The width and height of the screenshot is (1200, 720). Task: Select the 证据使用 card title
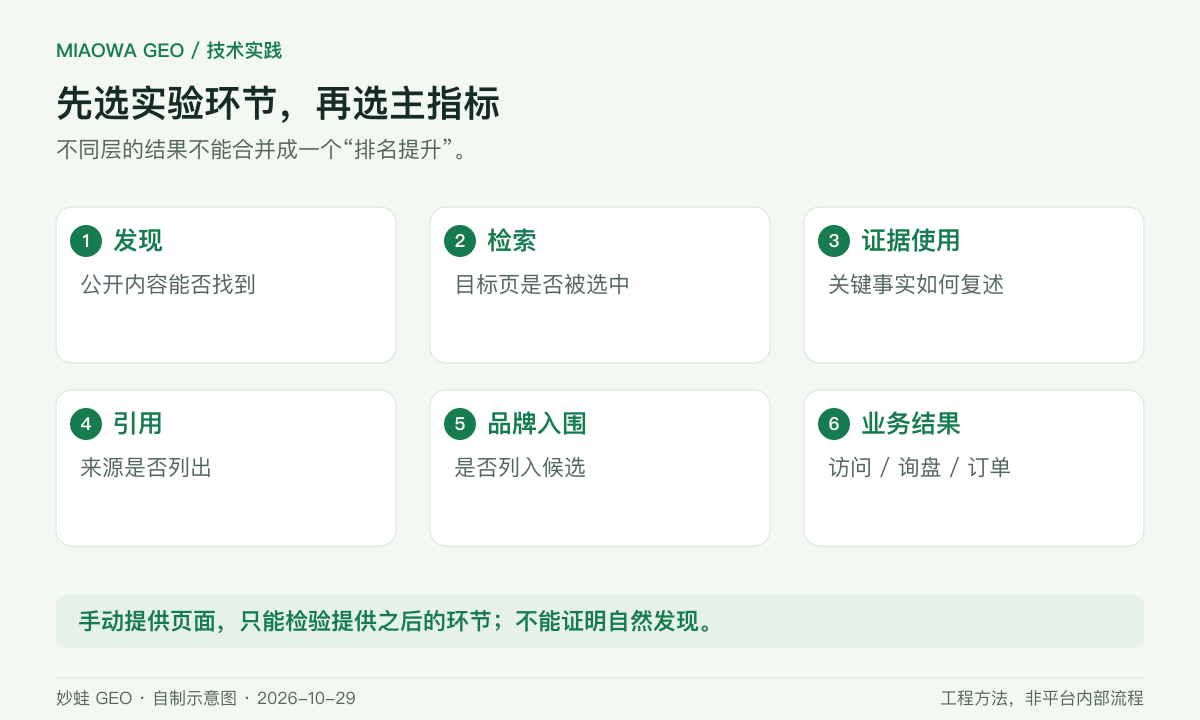coord(911,241)
